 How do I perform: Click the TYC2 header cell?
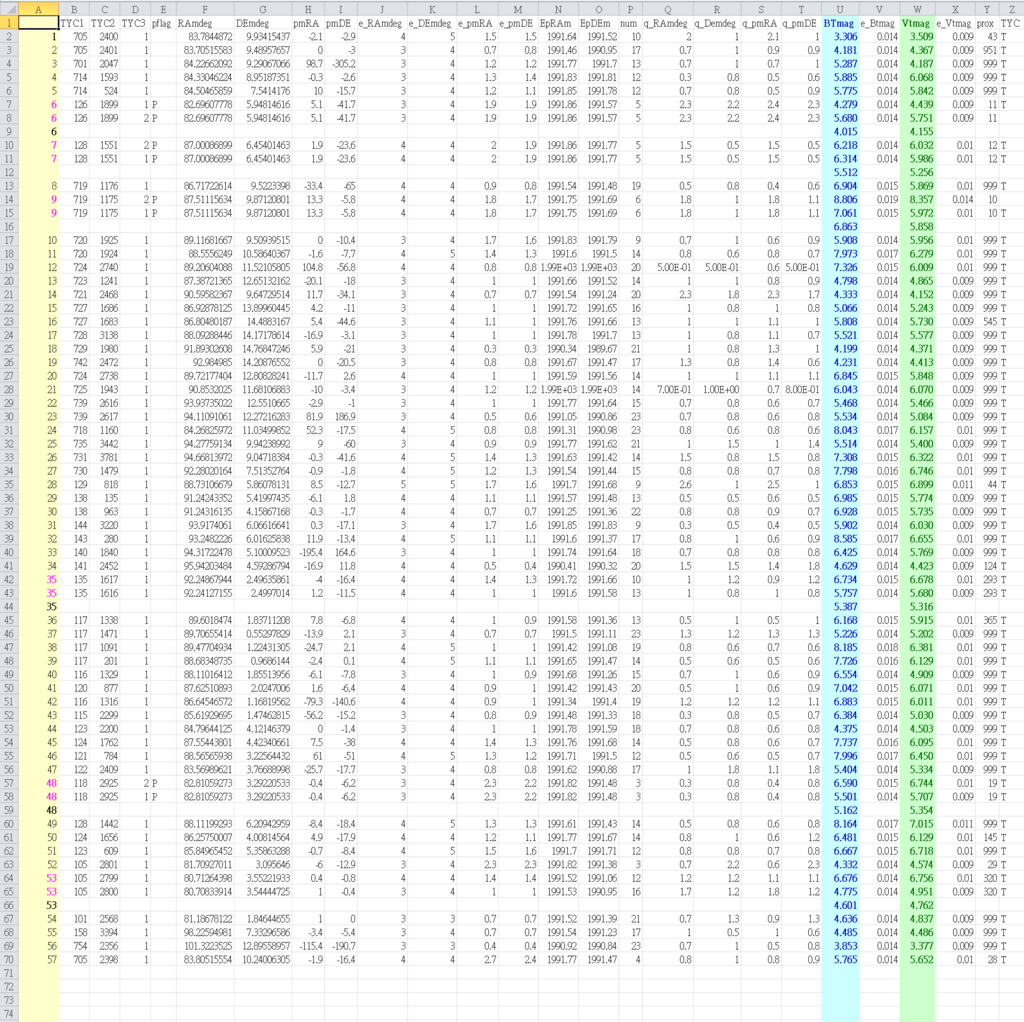click(104, 23)
